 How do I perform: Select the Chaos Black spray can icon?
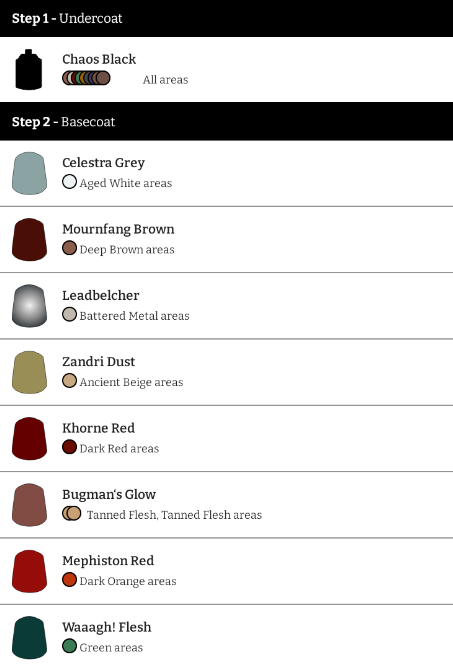[x=29, y=69]
